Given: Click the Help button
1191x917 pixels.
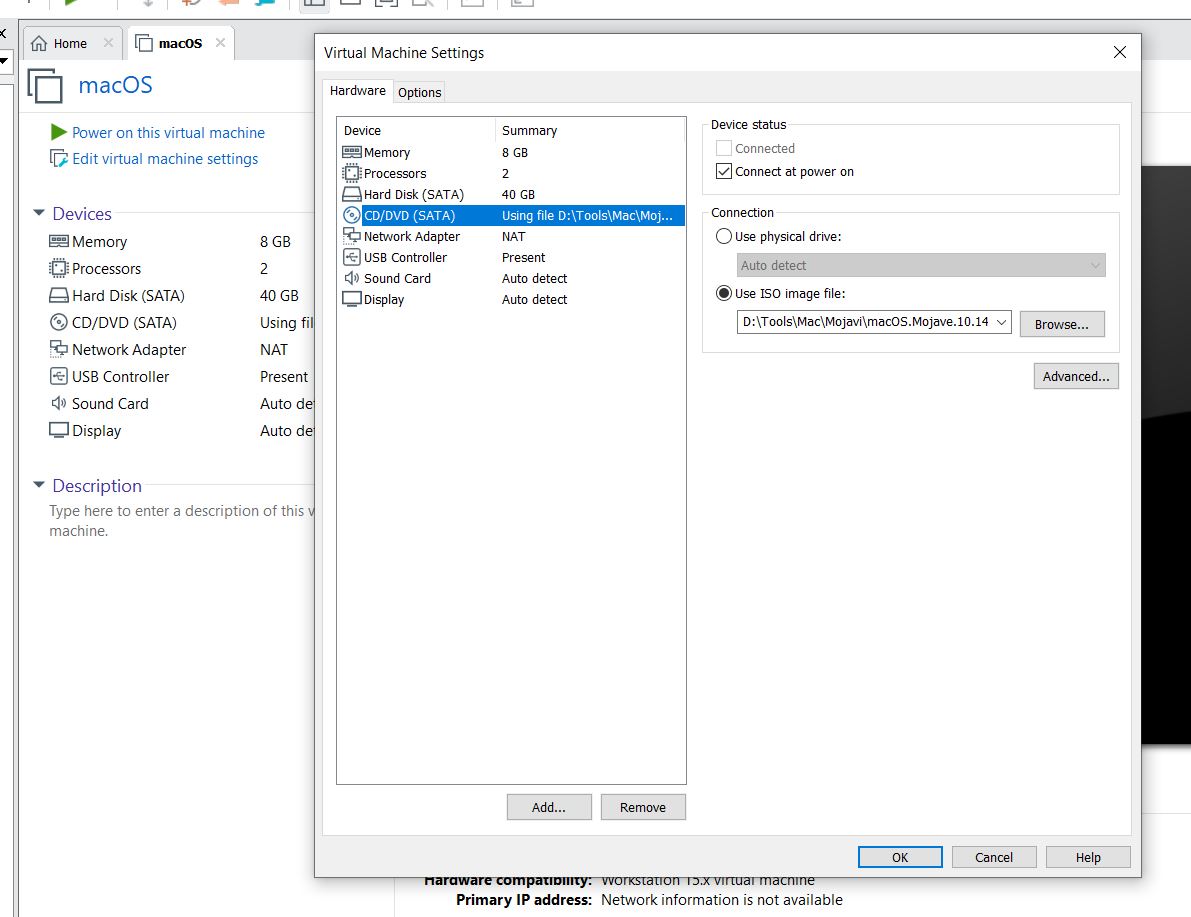Looking at the screenshot, I should click(x=1088, y=857).
